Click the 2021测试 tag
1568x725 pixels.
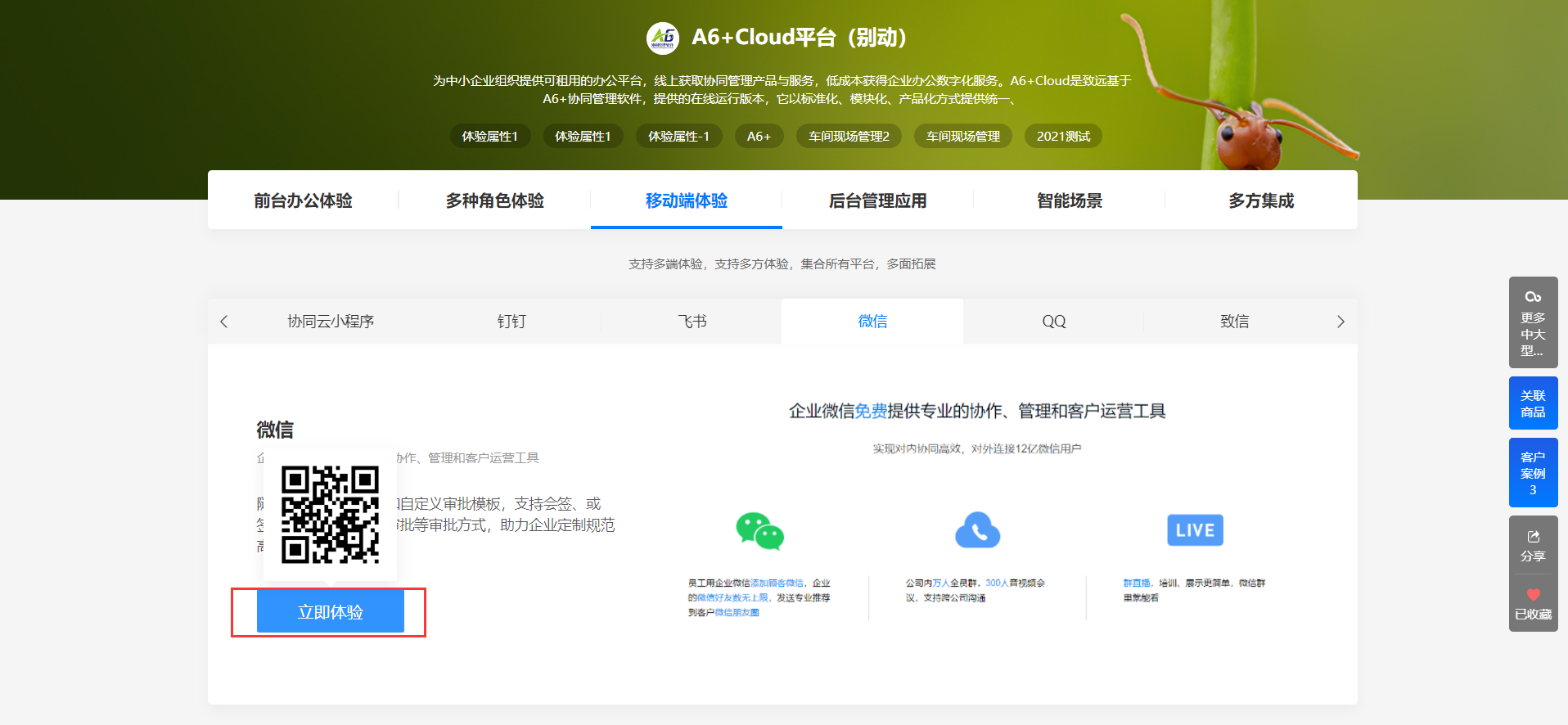[1063, 136]
